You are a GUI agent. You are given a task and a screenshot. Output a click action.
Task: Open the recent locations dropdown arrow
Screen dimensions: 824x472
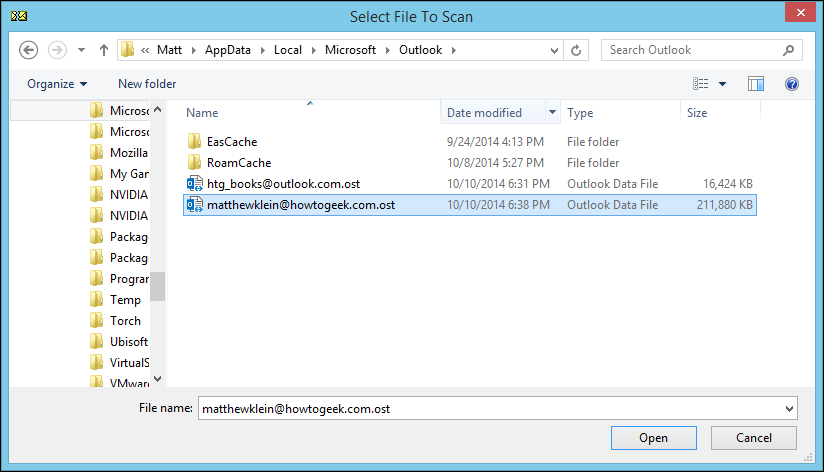(81, 50)
